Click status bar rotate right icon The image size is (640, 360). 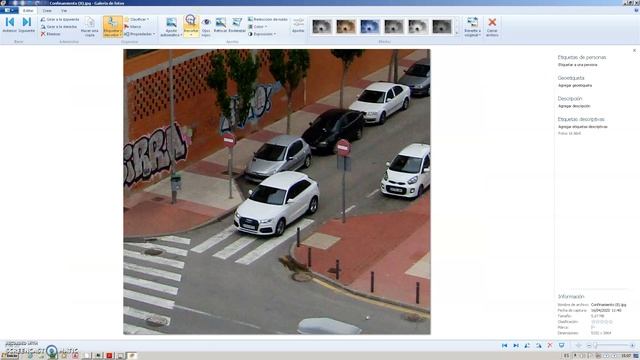coord(538,345)
